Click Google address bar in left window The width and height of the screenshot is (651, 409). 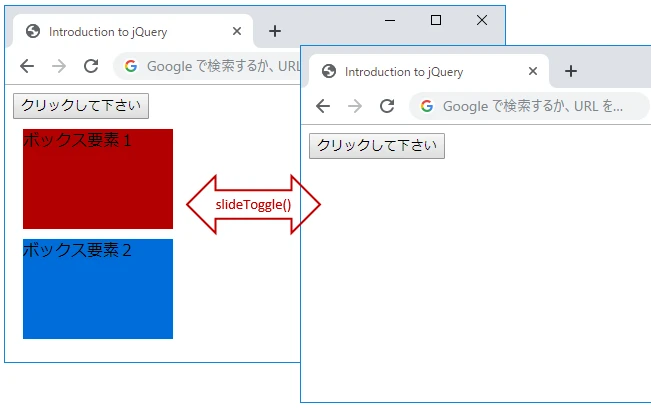pyautogui.click(x=206, y=66)
